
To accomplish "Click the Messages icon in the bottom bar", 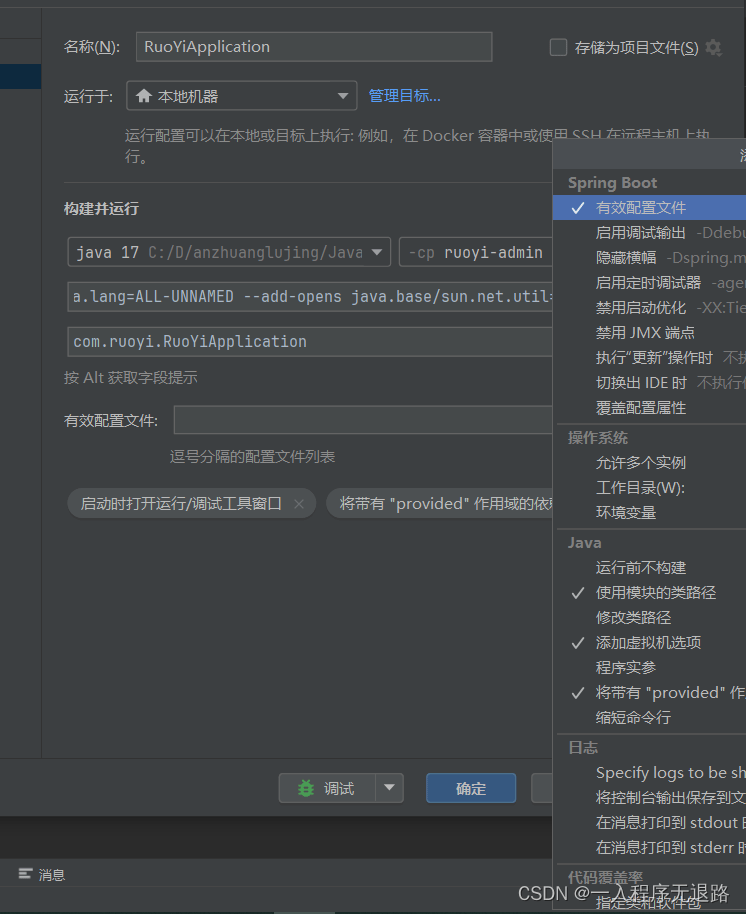I will pos(25,874).
